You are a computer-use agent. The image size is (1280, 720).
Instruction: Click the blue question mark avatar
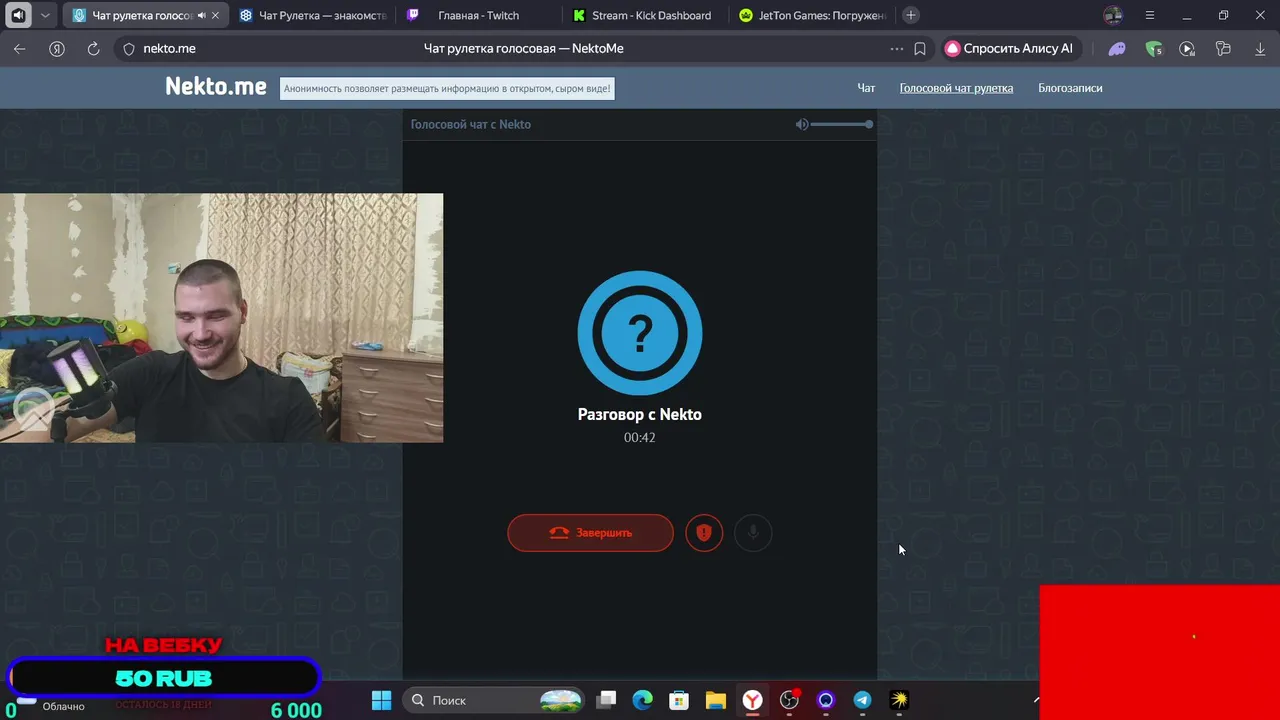pyautogui.click(x=640, y=333)
